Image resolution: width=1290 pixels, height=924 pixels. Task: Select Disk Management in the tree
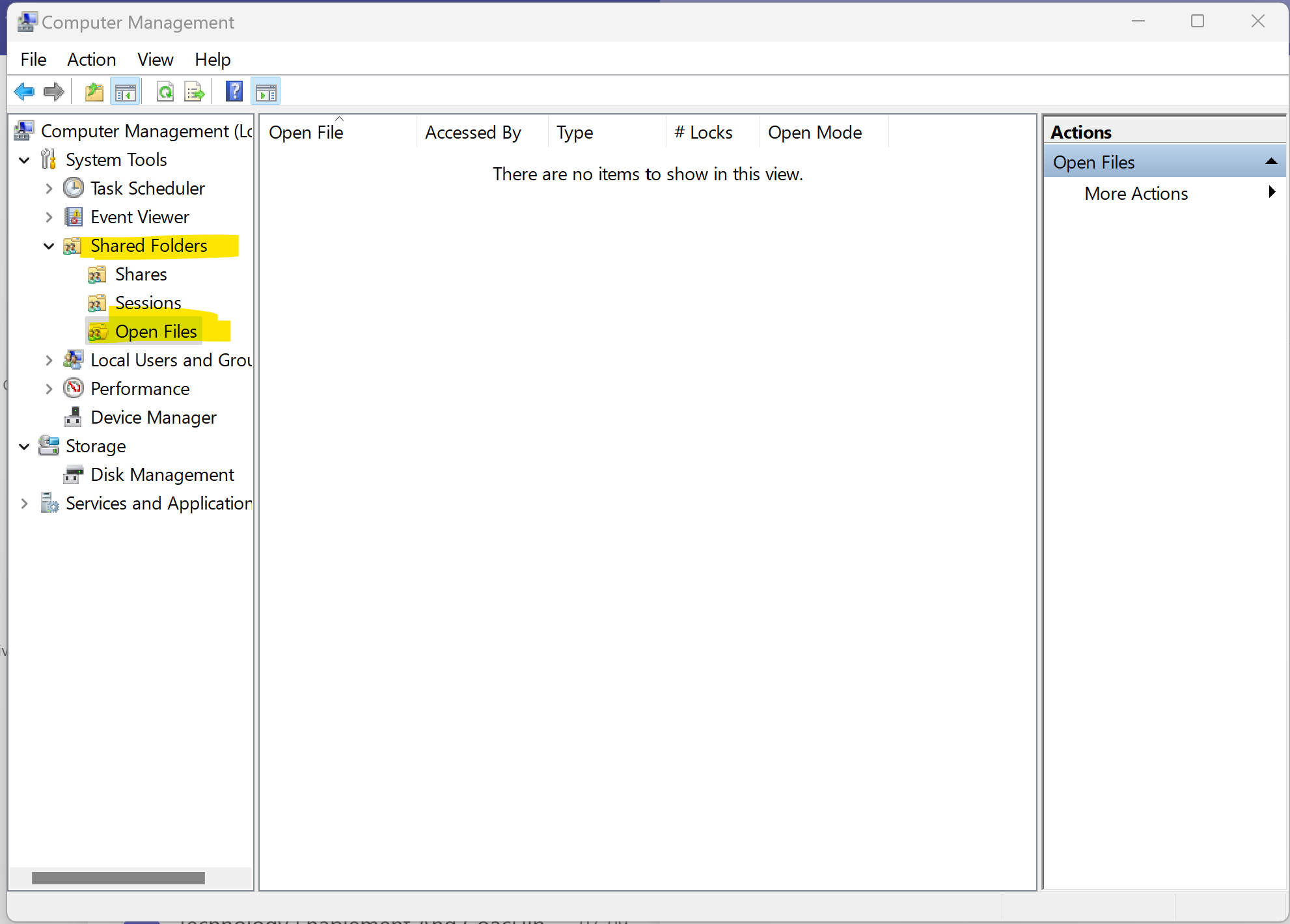click(x=161, y=474)
